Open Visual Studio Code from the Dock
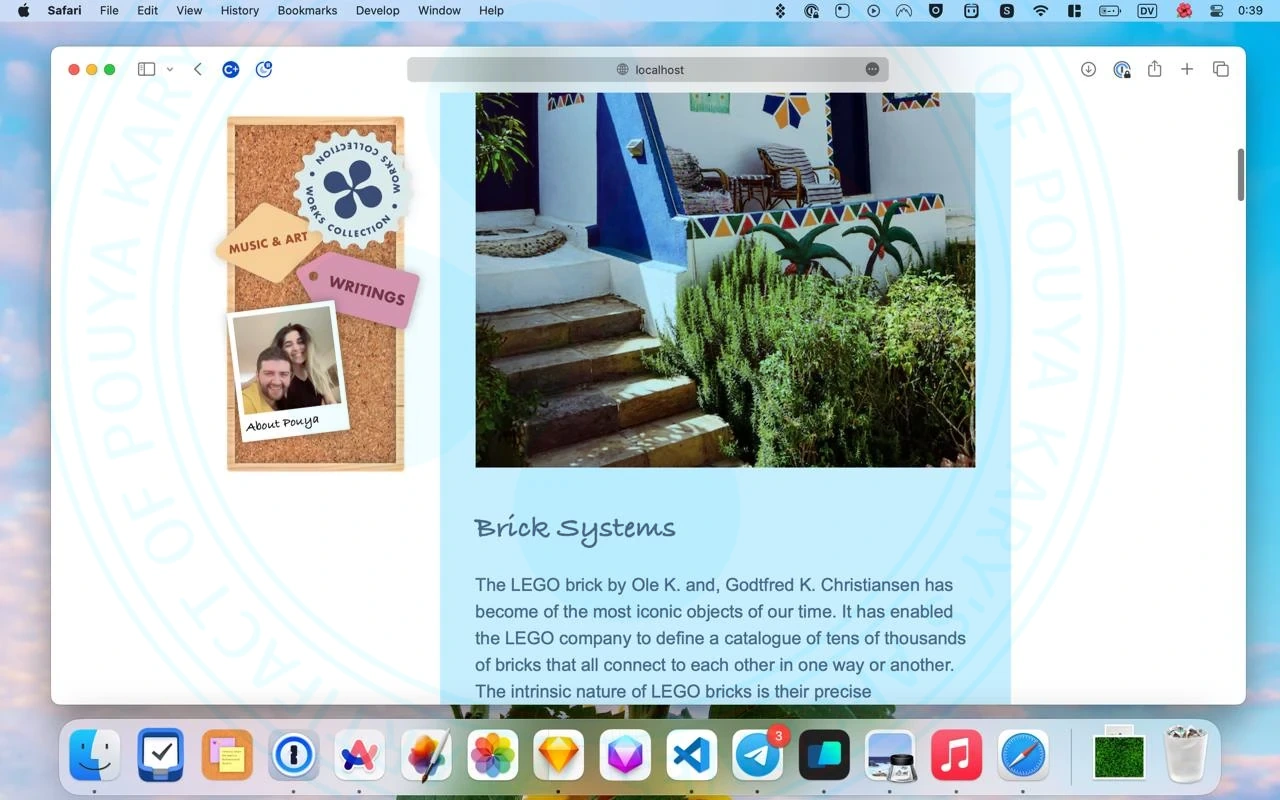1280x800 pixels. pos(692,755)
